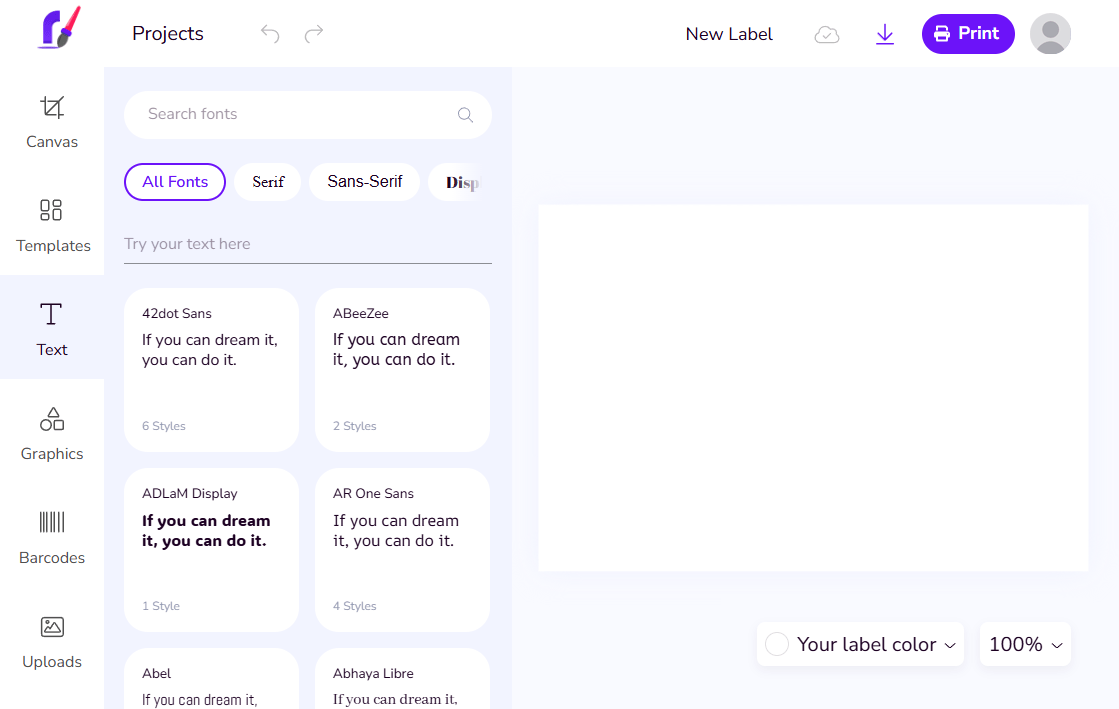The image size is (1119, 709).
Task: Click the label color circle swatch
Action: tap(777, 645)
